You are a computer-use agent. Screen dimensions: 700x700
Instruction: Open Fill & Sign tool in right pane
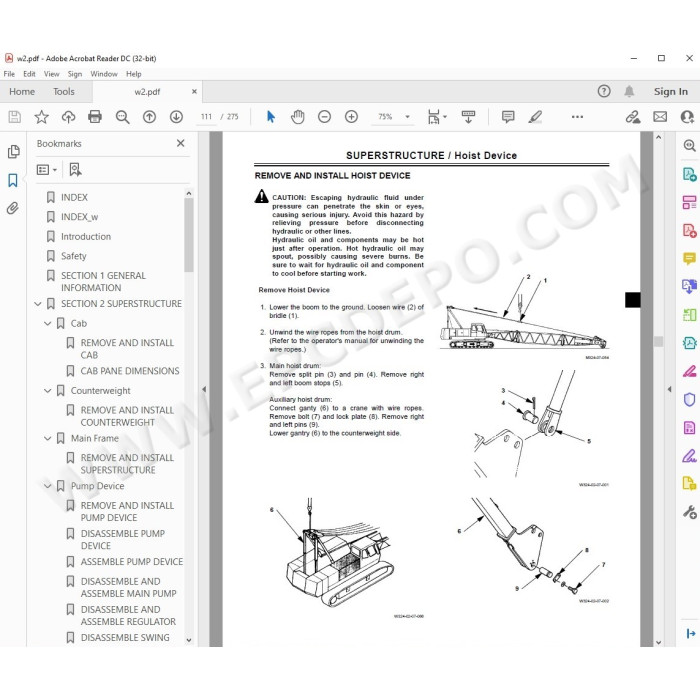[x=689, y=456]
